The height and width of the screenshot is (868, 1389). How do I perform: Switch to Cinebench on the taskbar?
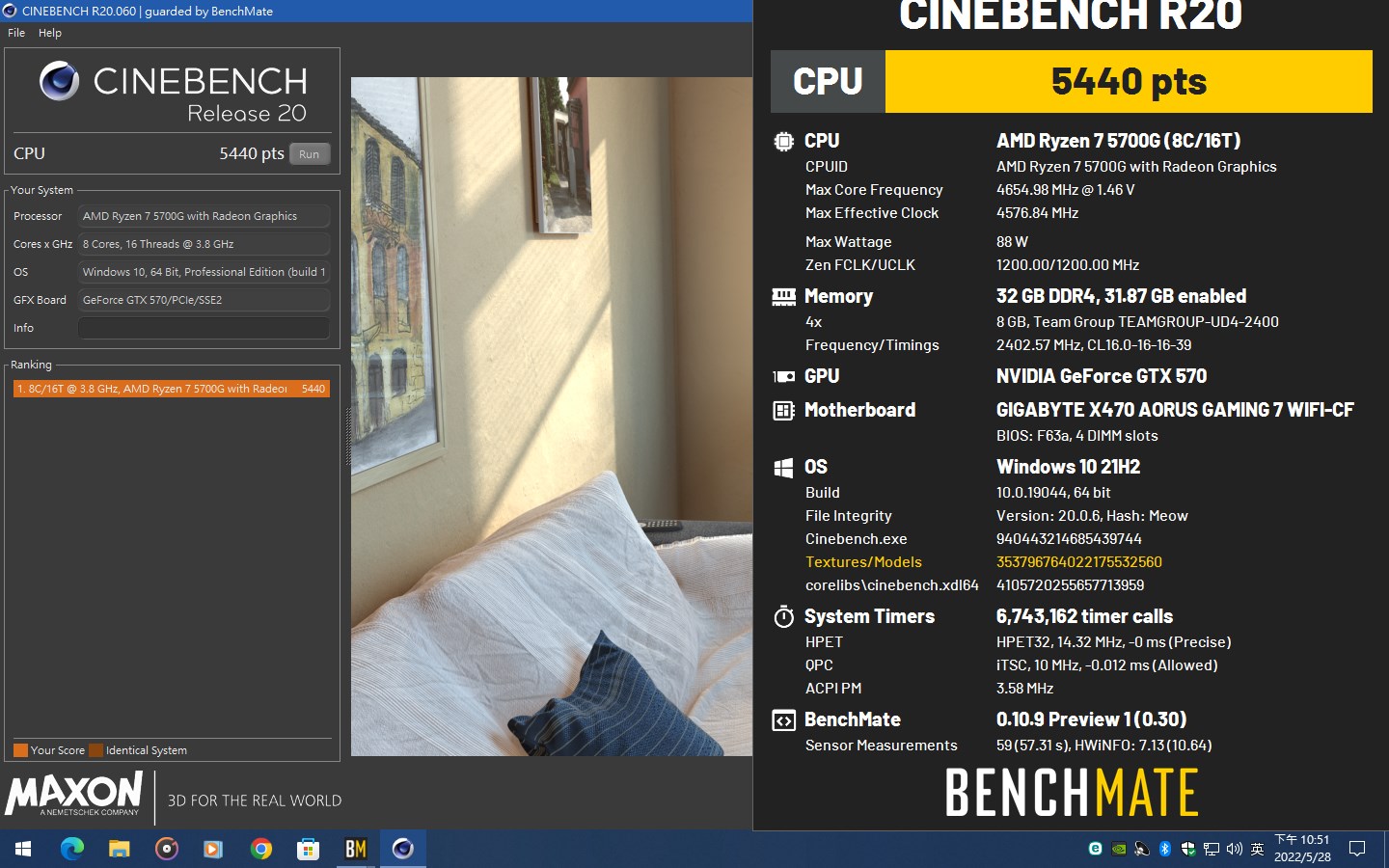coord(402,849)
